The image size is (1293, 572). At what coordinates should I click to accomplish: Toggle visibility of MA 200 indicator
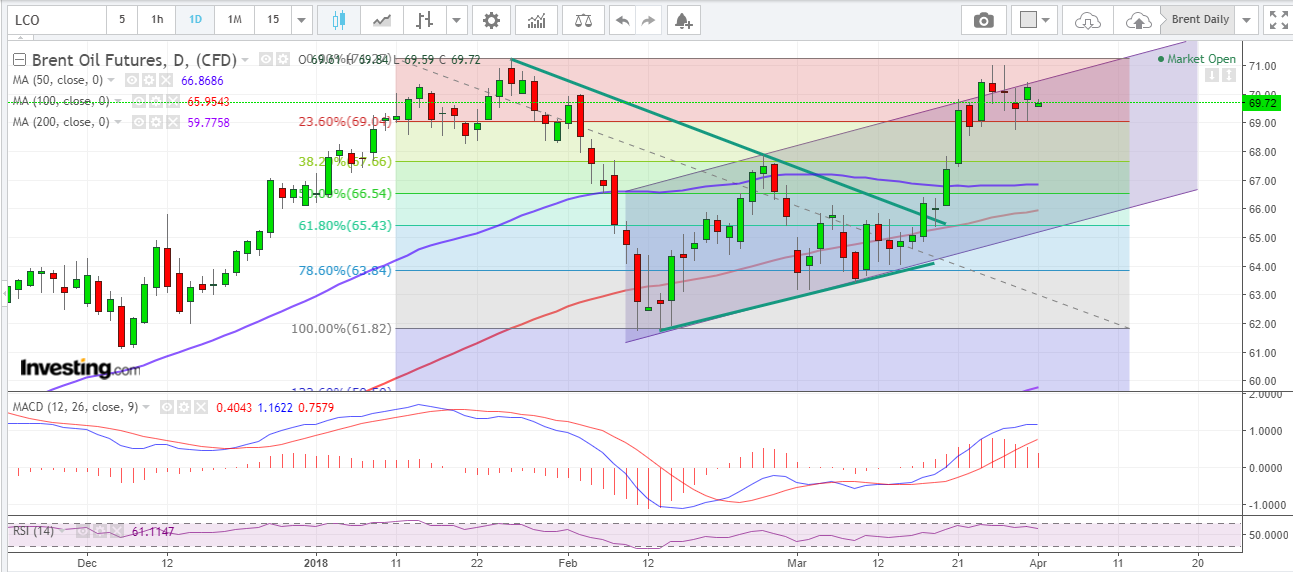click(139, 122)
